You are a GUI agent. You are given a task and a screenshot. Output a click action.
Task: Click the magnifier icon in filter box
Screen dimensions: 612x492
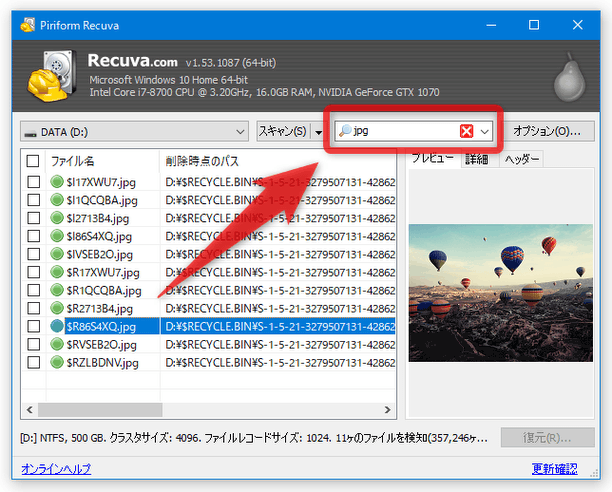(x=345, y=131)
